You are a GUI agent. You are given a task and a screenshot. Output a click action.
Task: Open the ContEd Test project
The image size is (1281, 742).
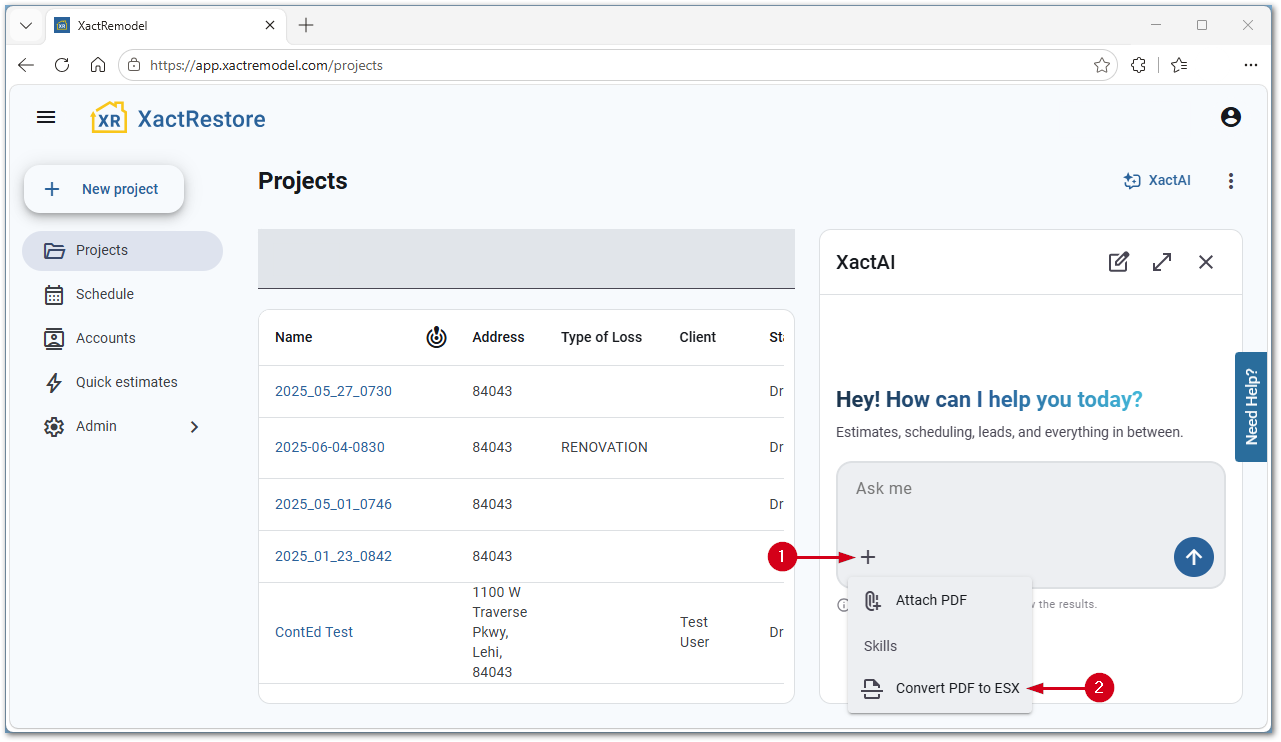pyautogui.click(x=314, y=632)
